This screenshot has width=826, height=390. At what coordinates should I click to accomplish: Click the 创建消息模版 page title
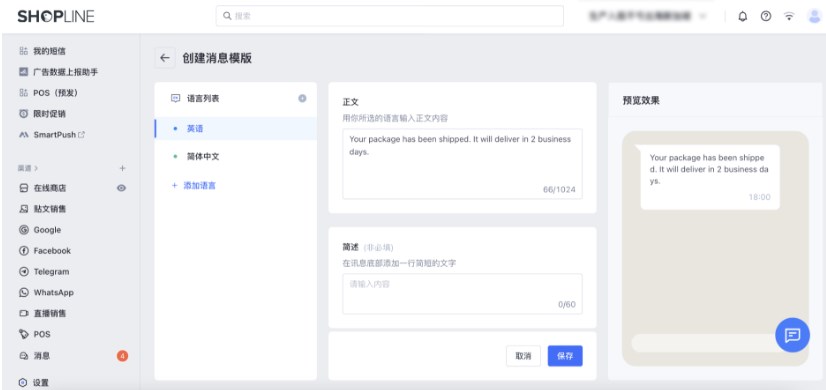(x=217, y=58)
